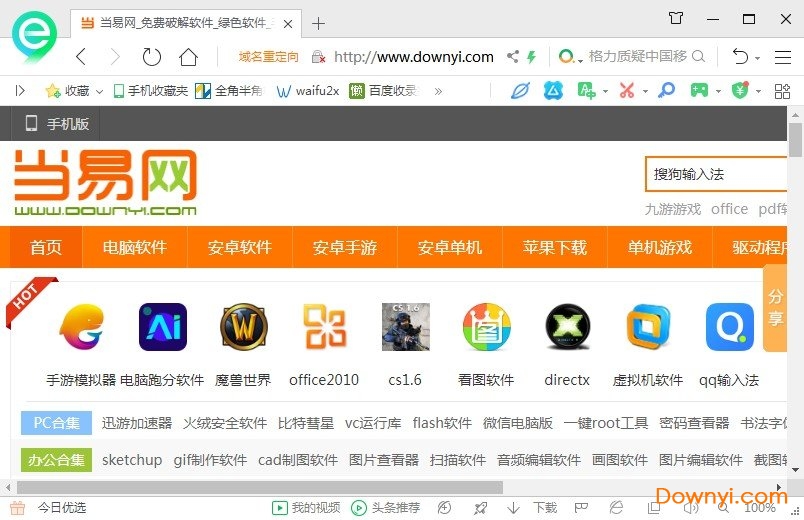Click the browser home button

click(x=188, y=57)
